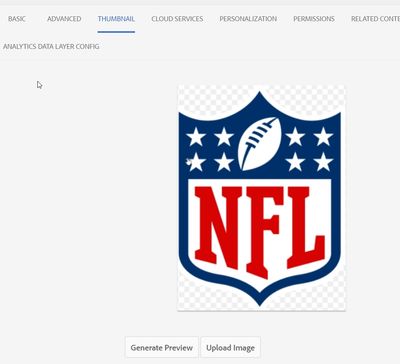
Task: Switch to the Permissions tab
Action: 314,19
